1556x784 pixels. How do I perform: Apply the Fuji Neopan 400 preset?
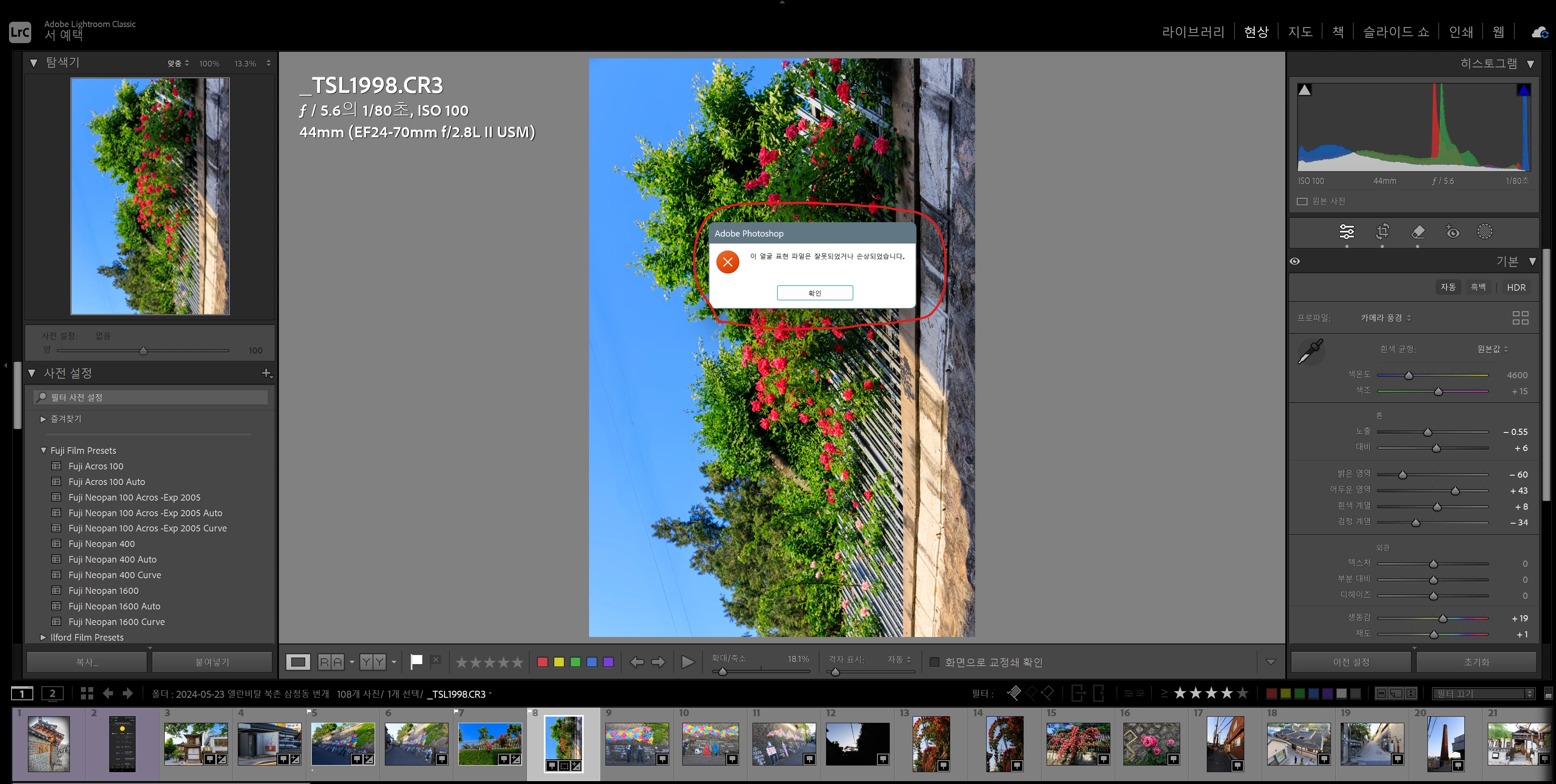click(101, 544)
